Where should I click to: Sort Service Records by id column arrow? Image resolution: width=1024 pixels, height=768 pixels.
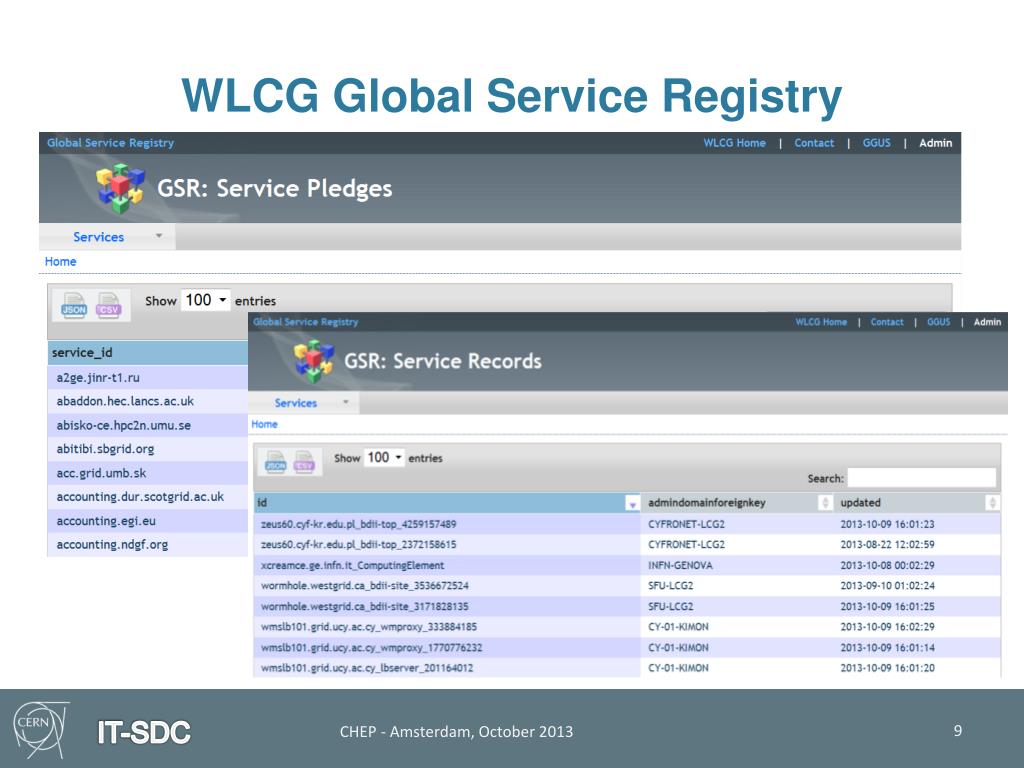(632, 503)
